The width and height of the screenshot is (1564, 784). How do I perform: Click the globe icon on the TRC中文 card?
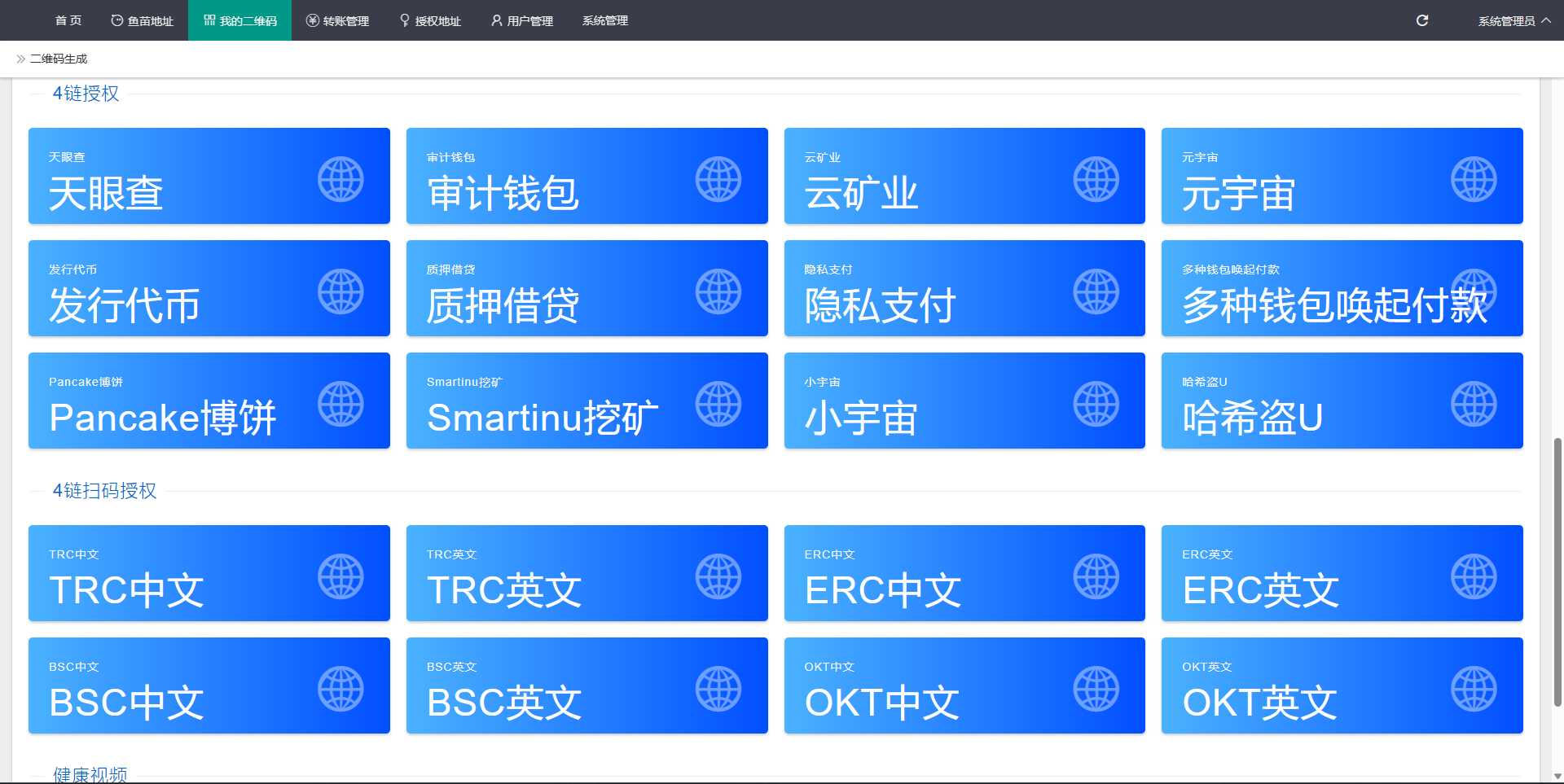tap(340, 576)
